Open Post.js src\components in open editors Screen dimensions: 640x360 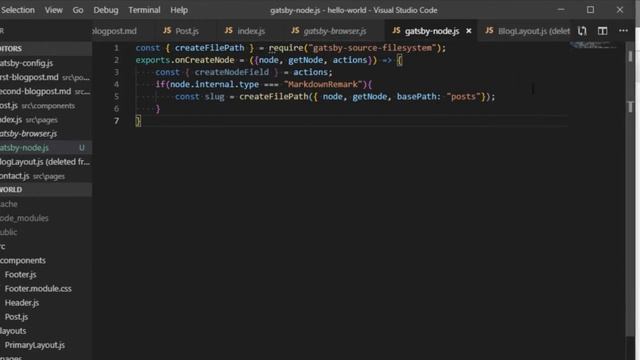tap(46, 106)
